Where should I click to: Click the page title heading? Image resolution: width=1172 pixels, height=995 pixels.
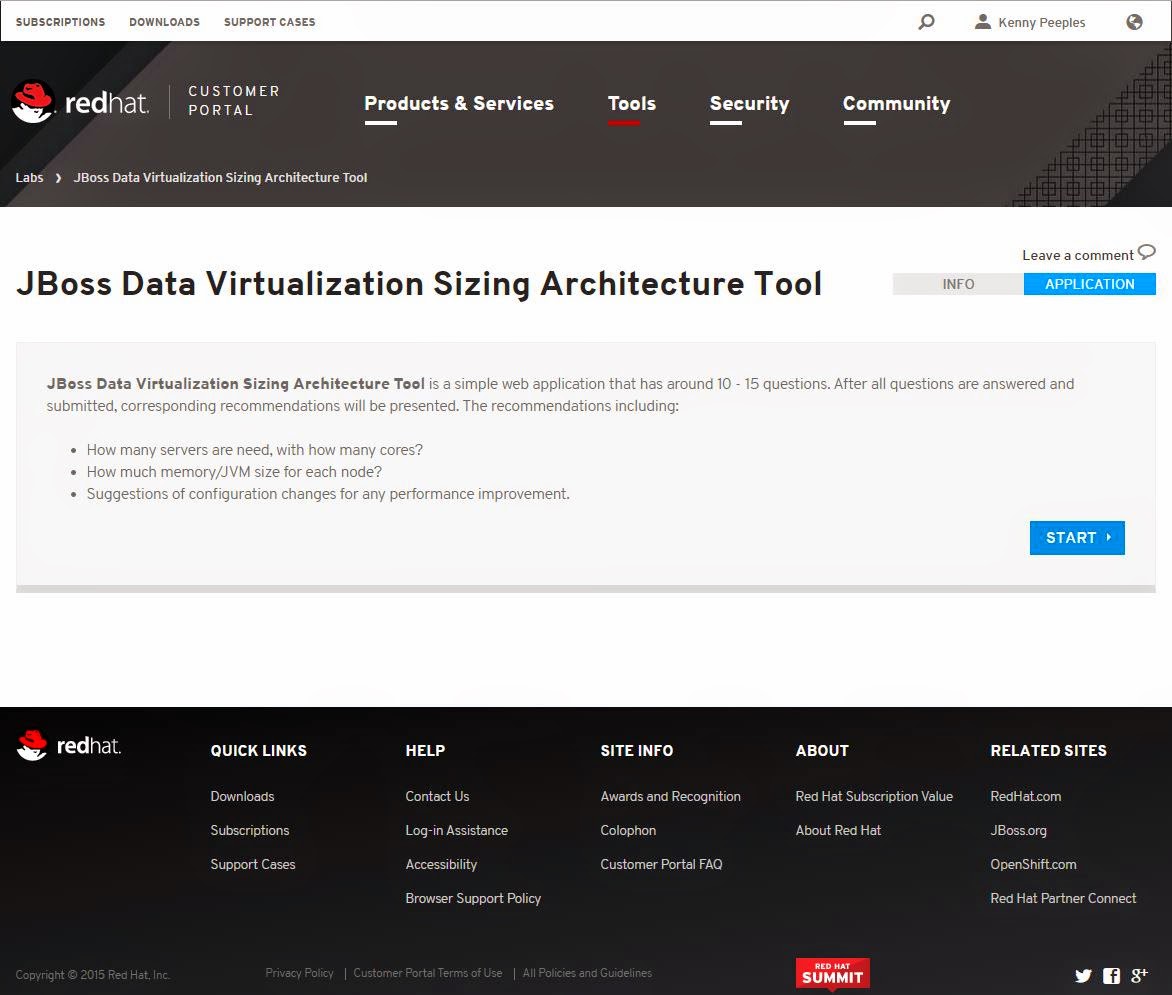point(419,284)
